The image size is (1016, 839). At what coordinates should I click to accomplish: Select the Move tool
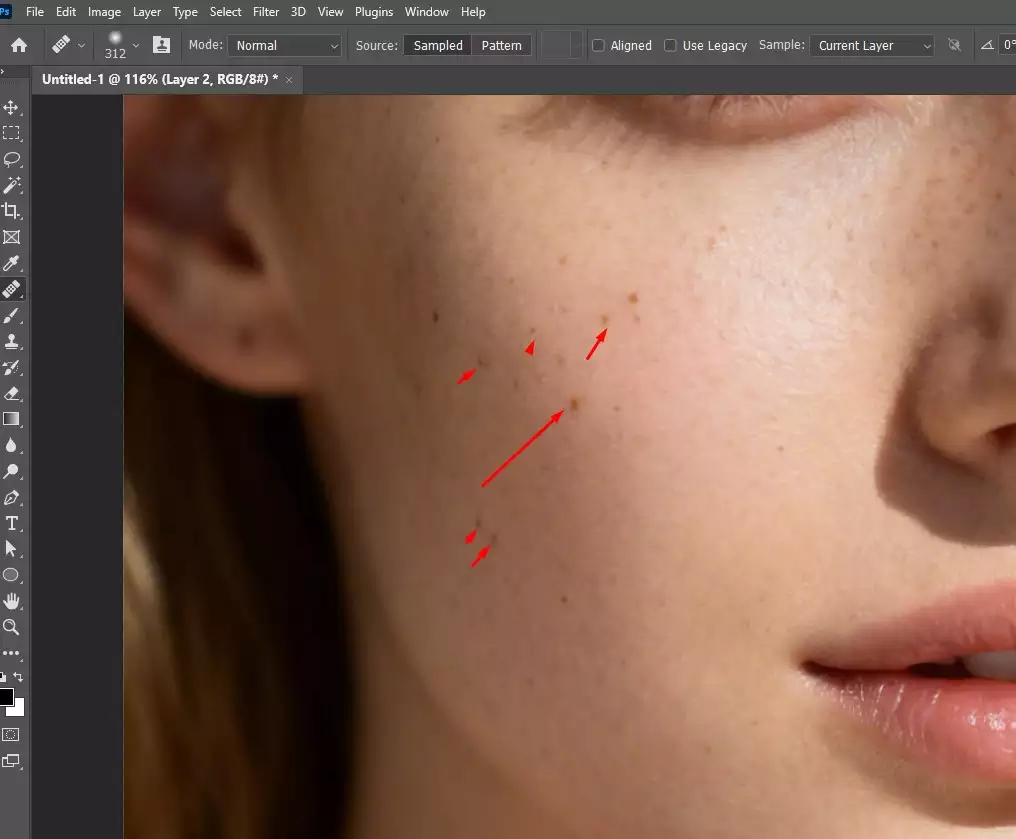13,107
